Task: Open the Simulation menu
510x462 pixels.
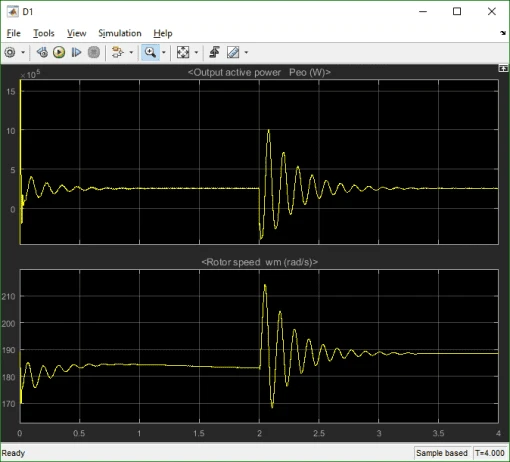Action: pos(120,33)
